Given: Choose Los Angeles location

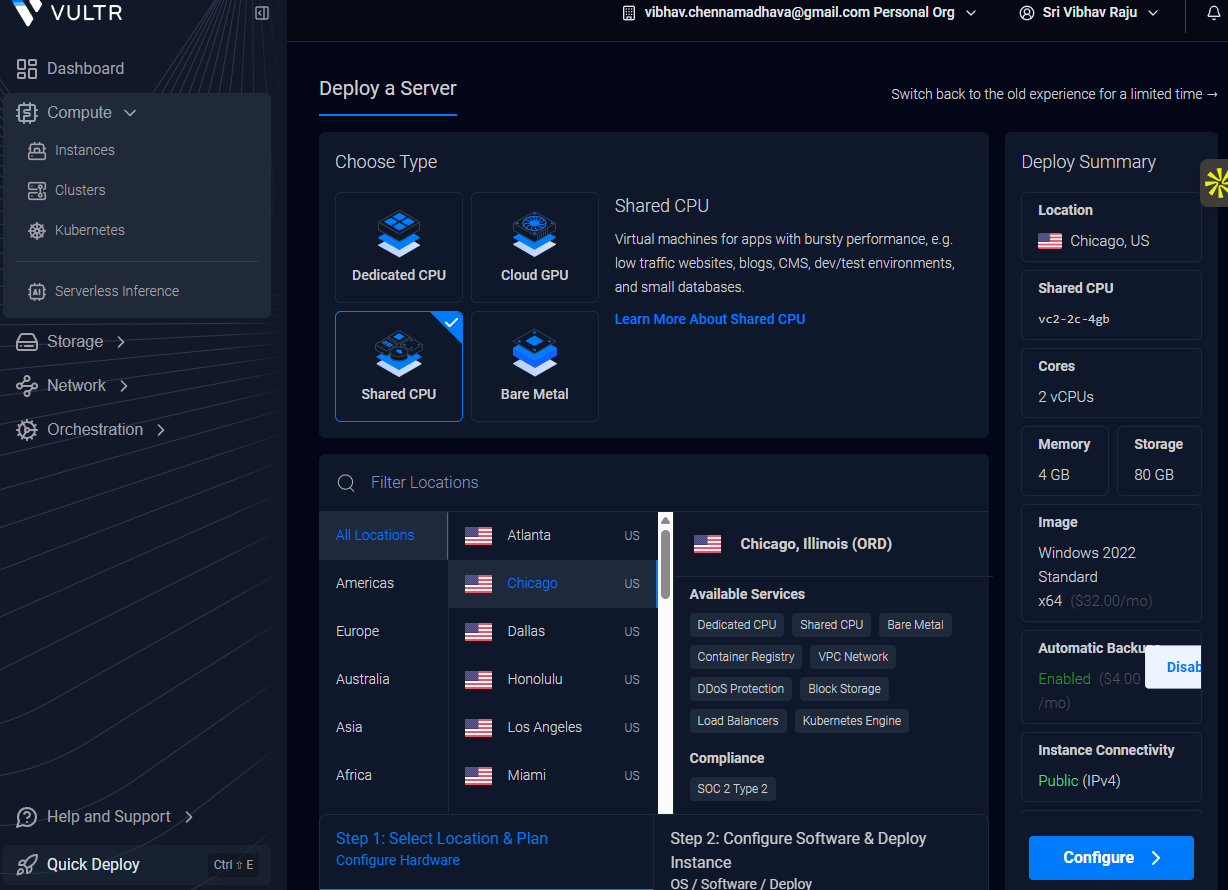Looking at the screenshot, I should (553, 727).
